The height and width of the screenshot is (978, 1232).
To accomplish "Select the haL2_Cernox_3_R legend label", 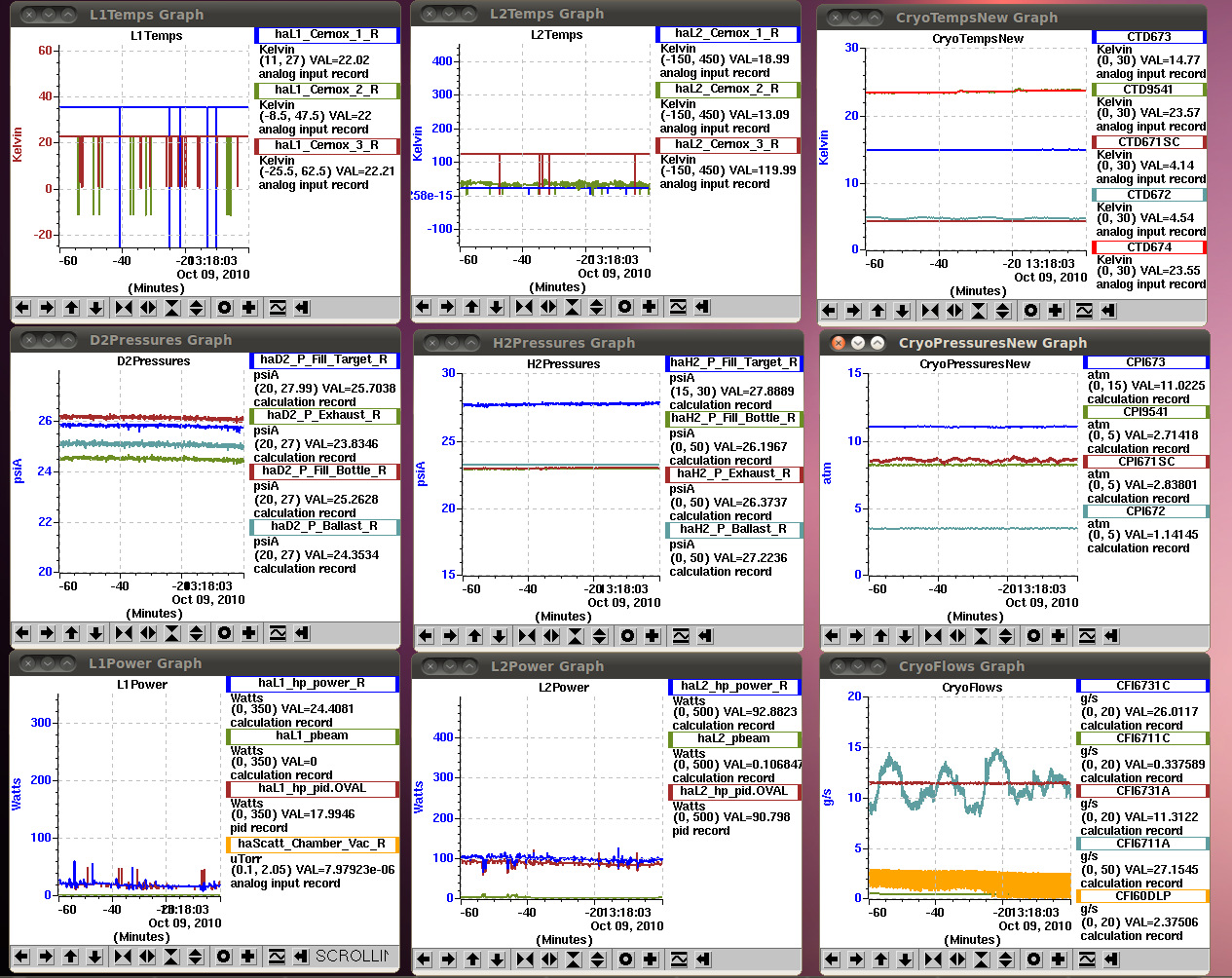I will [x=728, y=144].
